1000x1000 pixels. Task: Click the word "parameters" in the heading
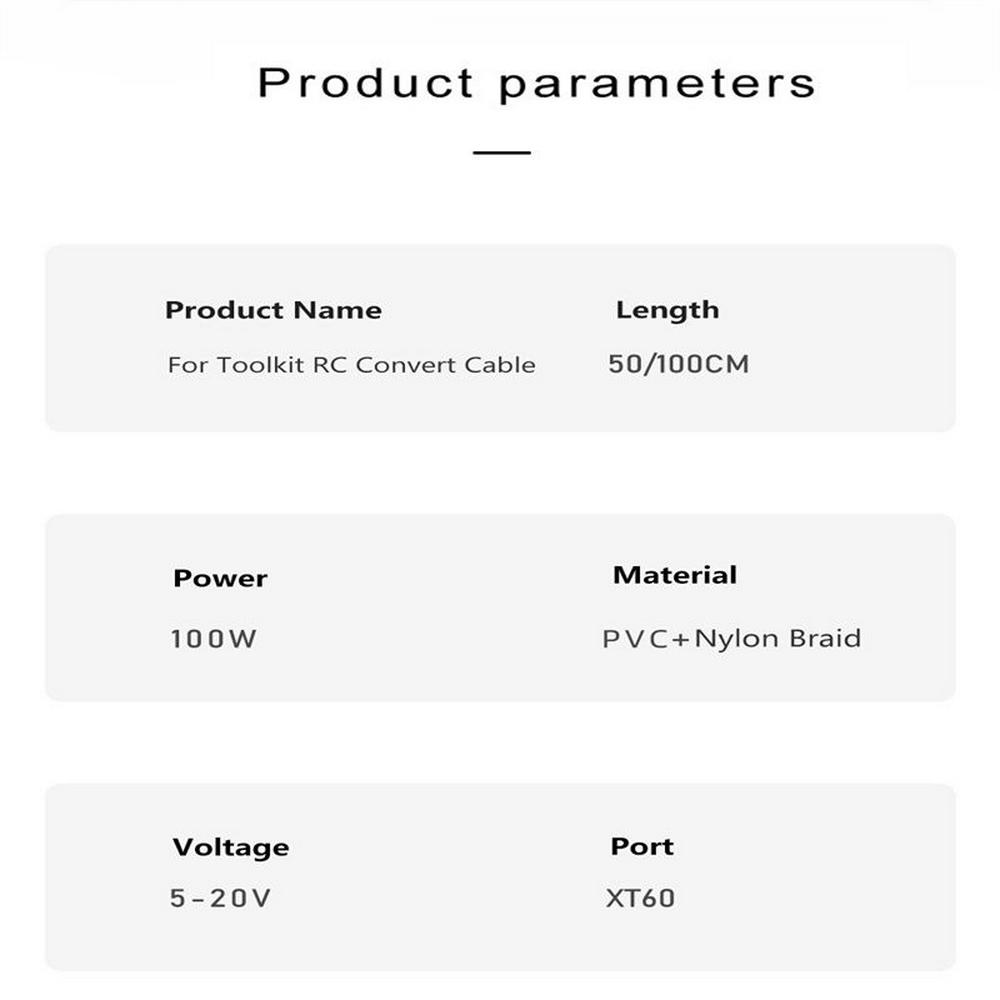pyautogui.click(x=657, y=84)
